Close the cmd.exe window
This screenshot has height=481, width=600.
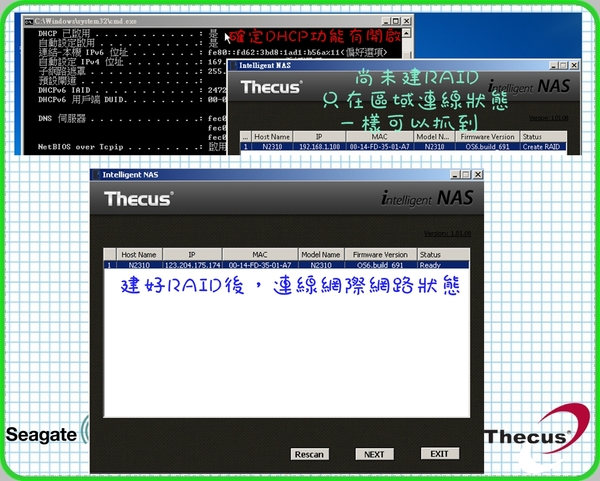pos(406,21)
